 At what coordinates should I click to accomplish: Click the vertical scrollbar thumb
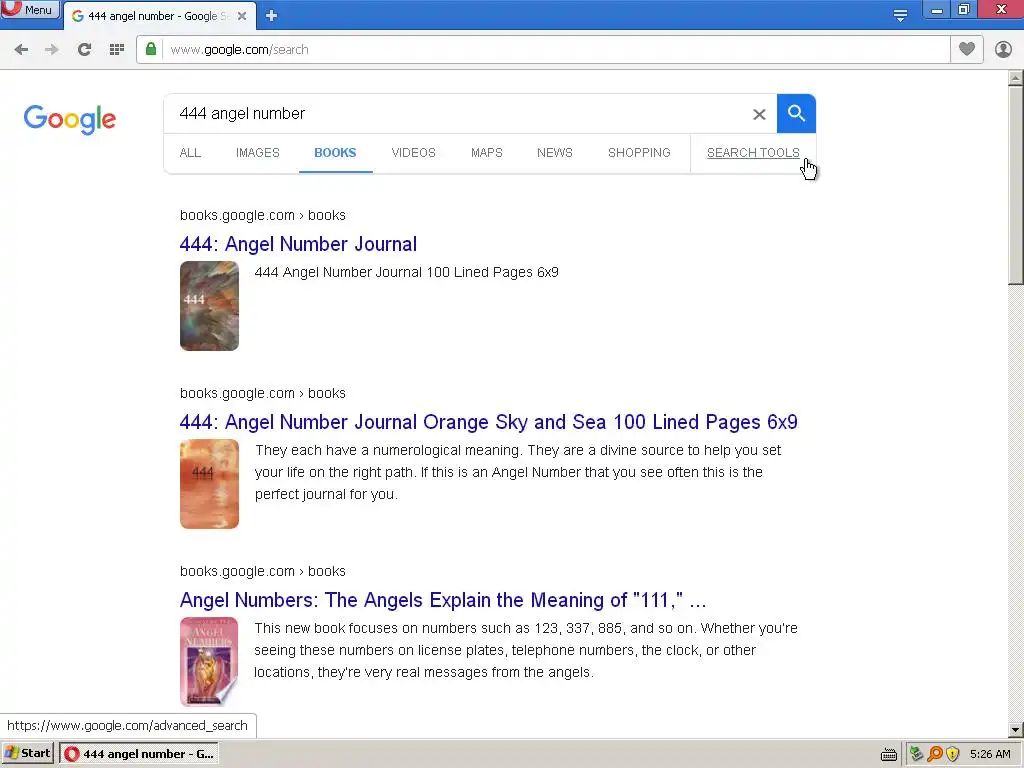[1016, 185]
